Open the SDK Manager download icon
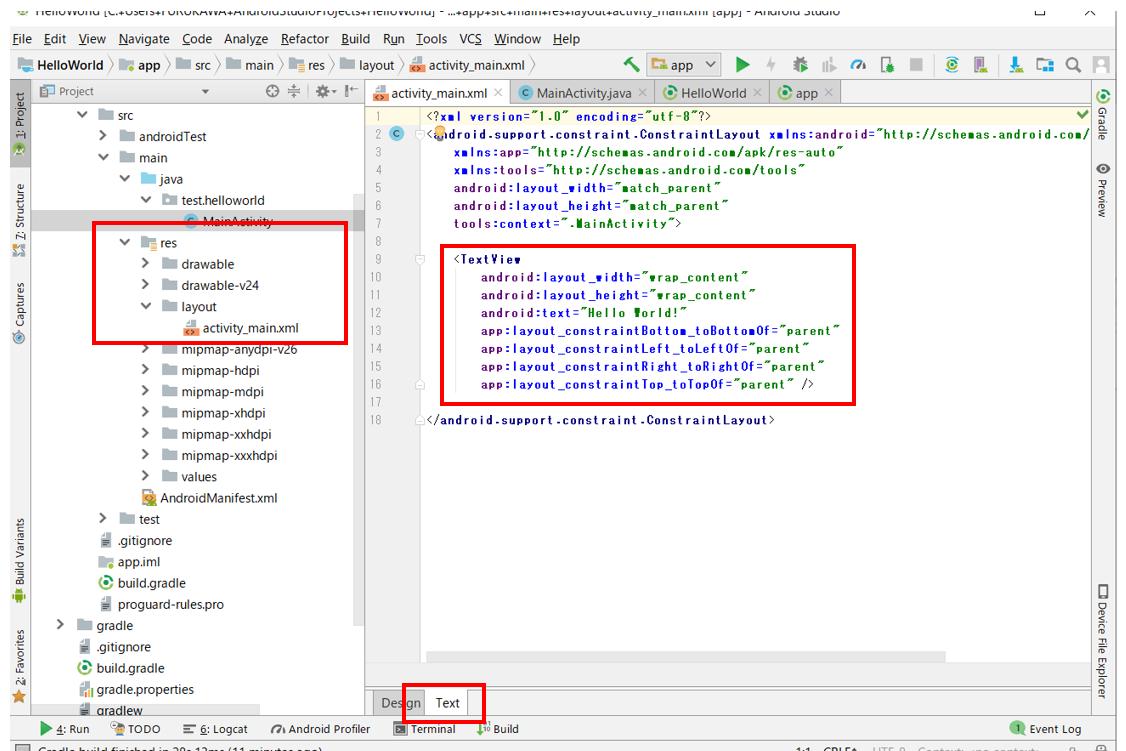The height and width of the screenshot is (751, 1126). pos(1015,65)
